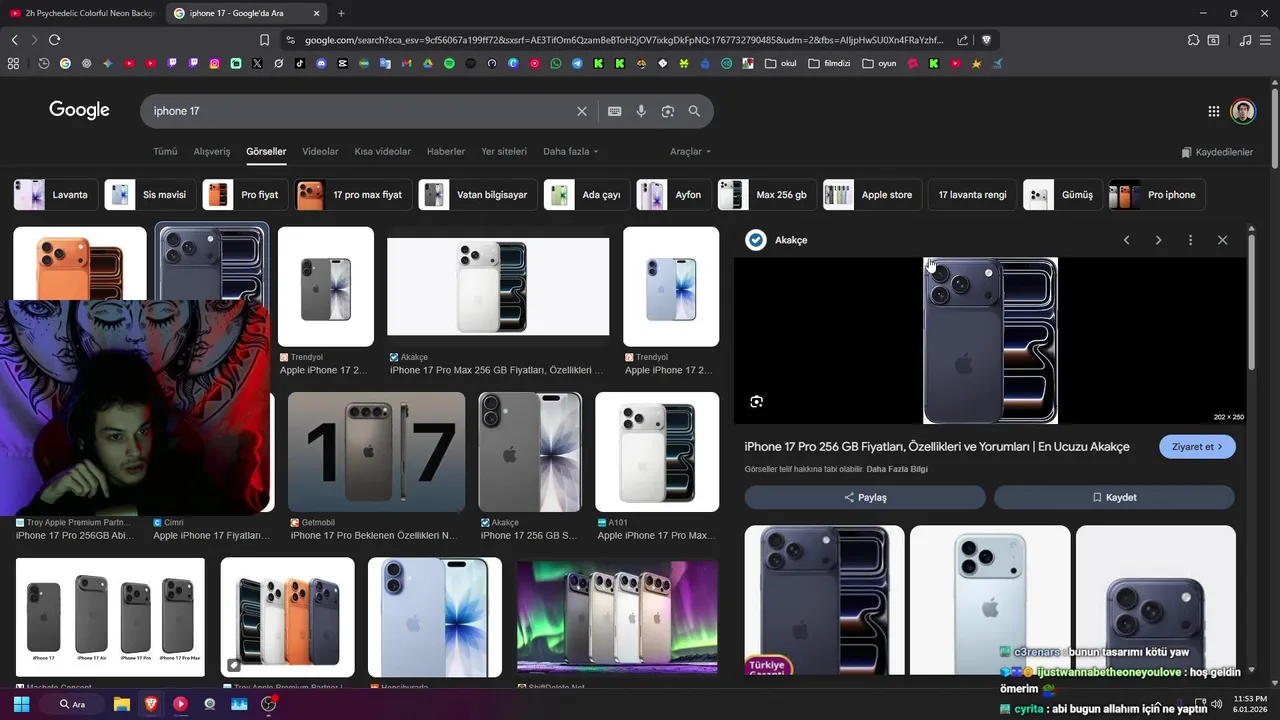The image size is (1280, 720).
Task: Switch to the 'Haberler' tab
Action: 446,151
